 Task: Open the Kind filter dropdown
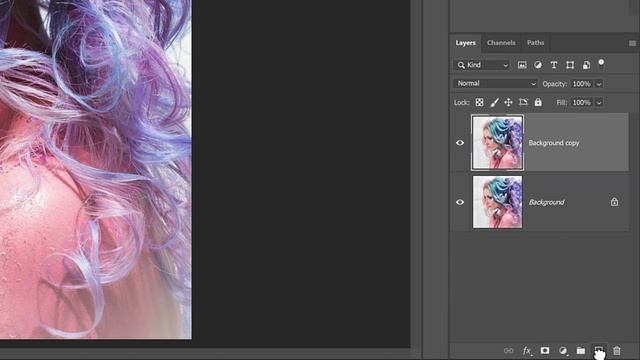click(x=482, y=65)
